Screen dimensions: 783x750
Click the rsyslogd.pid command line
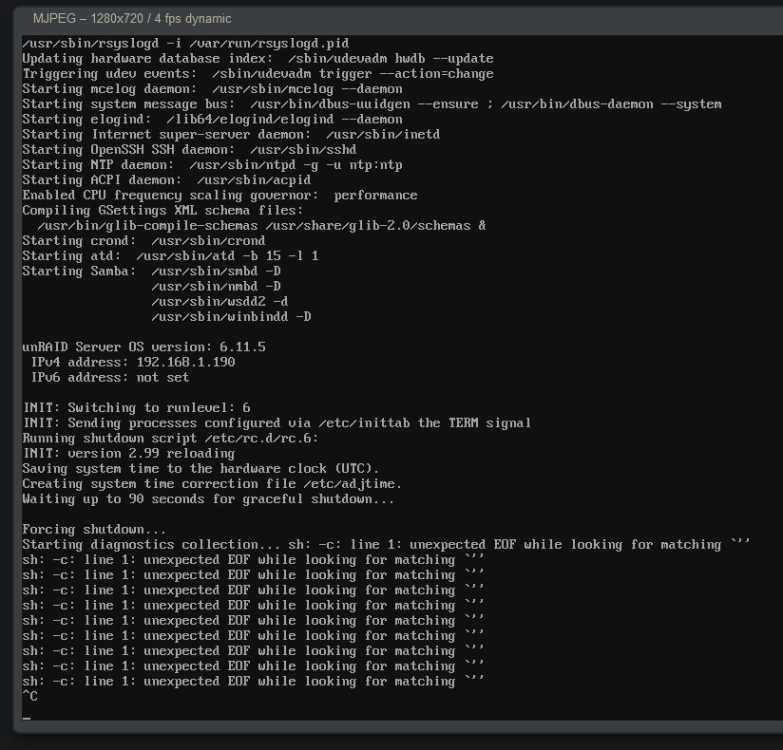tap(185, 43)
